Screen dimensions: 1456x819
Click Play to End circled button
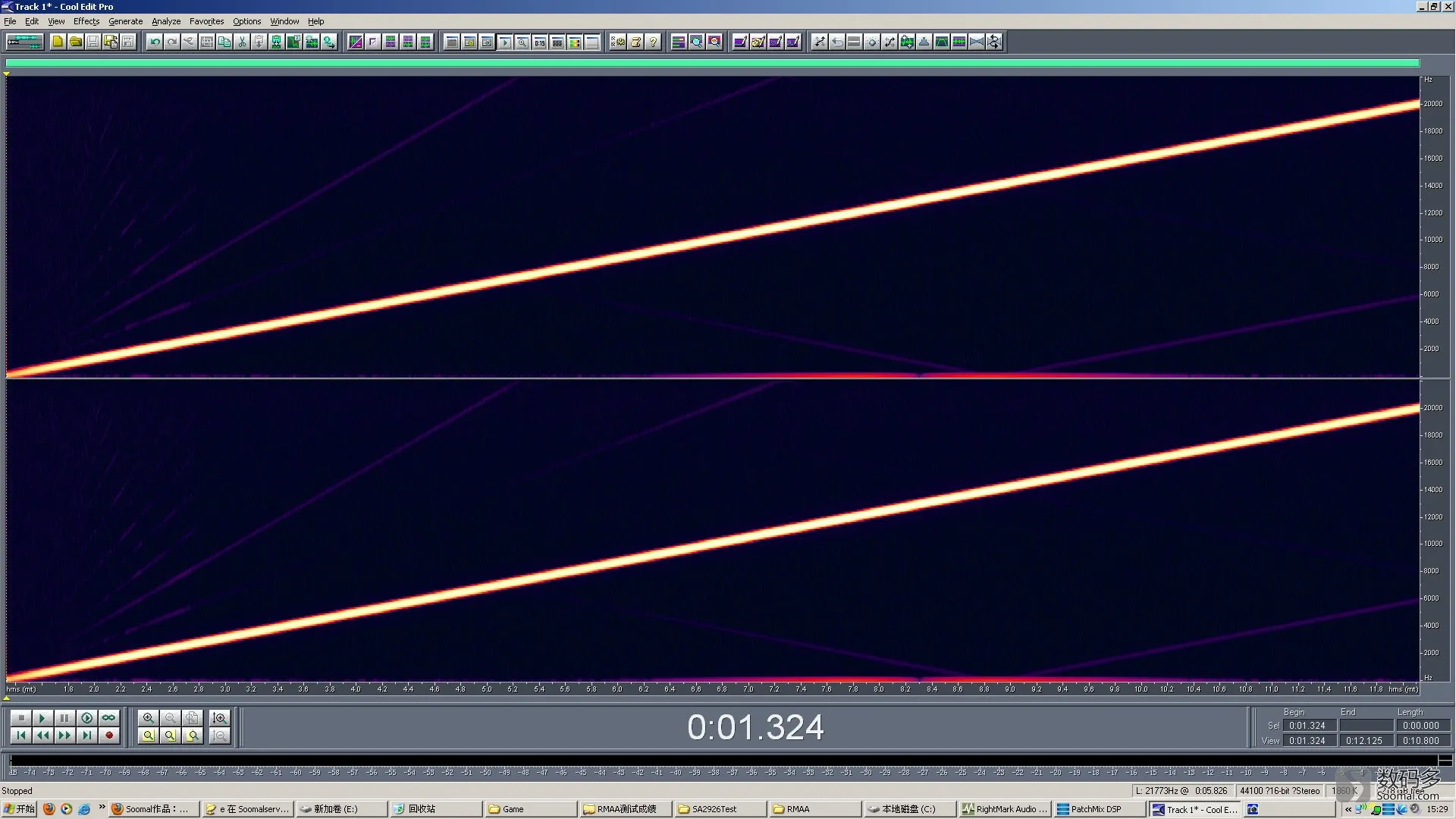(86, 717)
